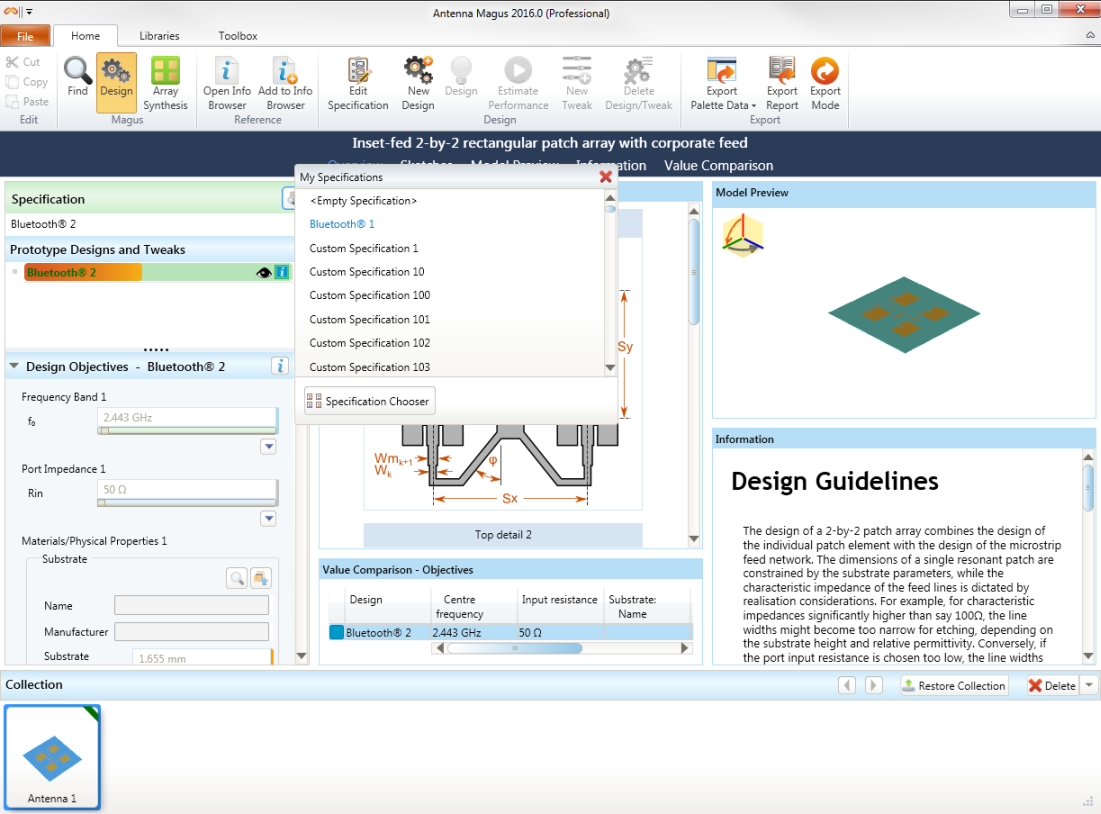Expand the Port Impedance 1 dropdown arrow
The height and width of the screenshot is (814, 1101).
(x=268, y=518)
